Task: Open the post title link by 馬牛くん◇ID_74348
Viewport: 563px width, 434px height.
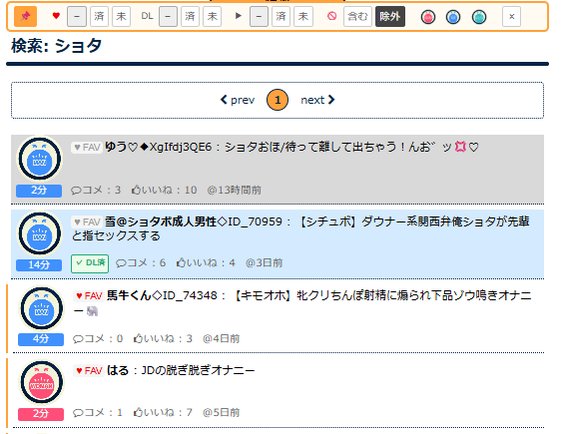Action: [302, 303]
